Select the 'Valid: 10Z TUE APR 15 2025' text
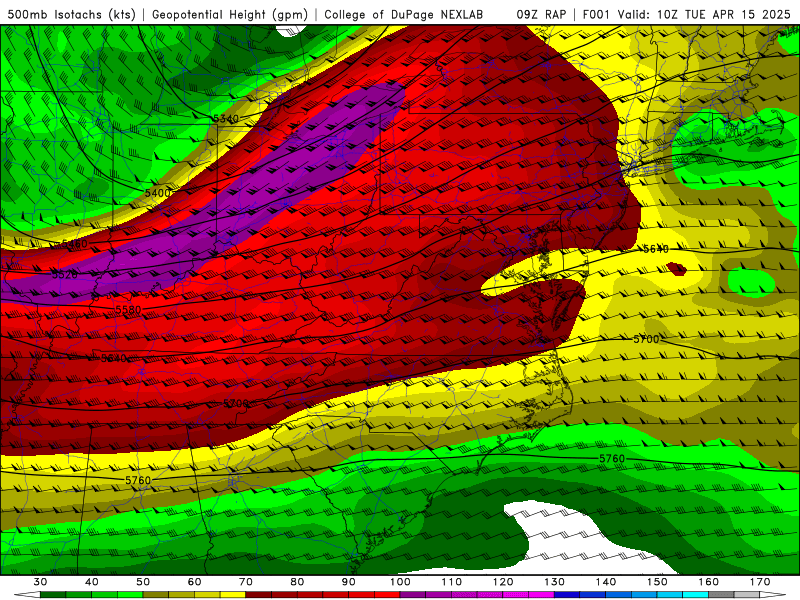The height and width of the screenshot is (600, 800). coord(704,15)
